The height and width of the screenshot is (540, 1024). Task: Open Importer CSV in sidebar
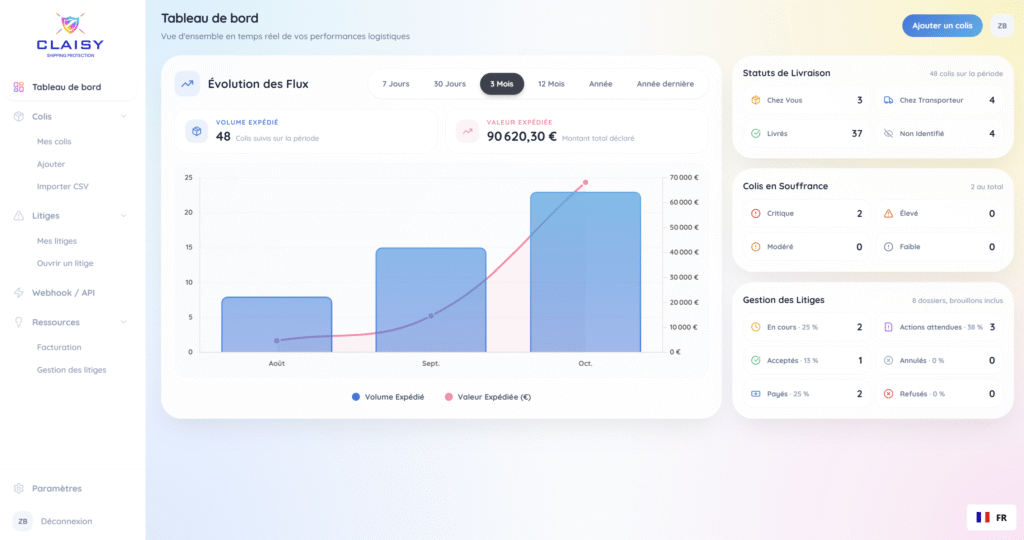coord(63,186)
